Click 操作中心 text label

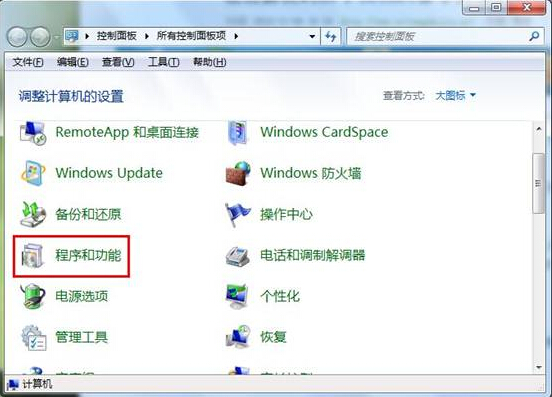pyautogui.click(x=286, y=214)
